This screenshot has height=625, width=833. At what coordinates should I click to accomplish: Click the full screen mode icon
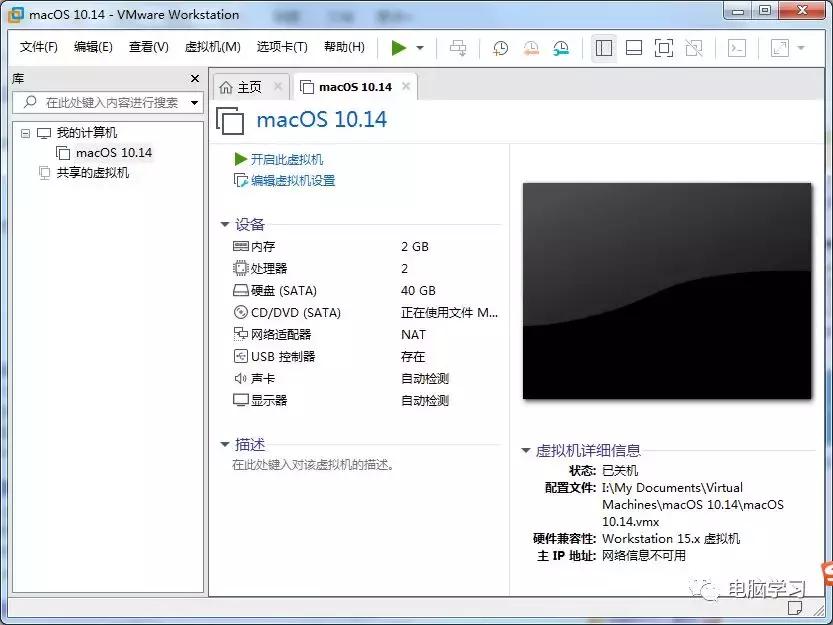[664, 48]
